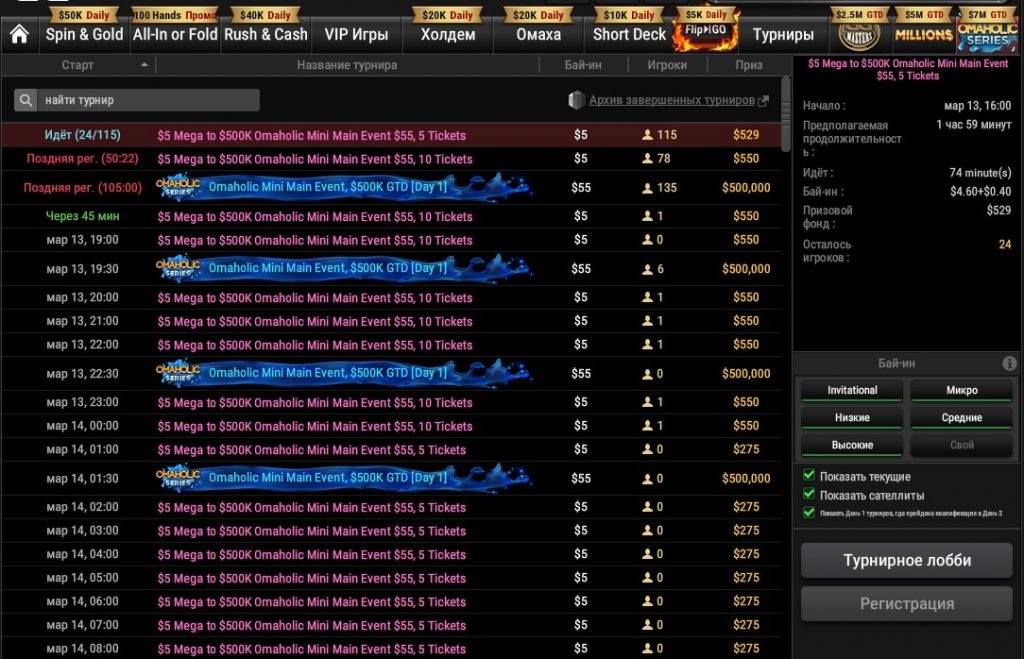Image resolution: width=1024 pixels, height=659 pixels.
Task: Sort tournaments by the Приз column header
Action: pyautogui.click(x=746, y=65)
